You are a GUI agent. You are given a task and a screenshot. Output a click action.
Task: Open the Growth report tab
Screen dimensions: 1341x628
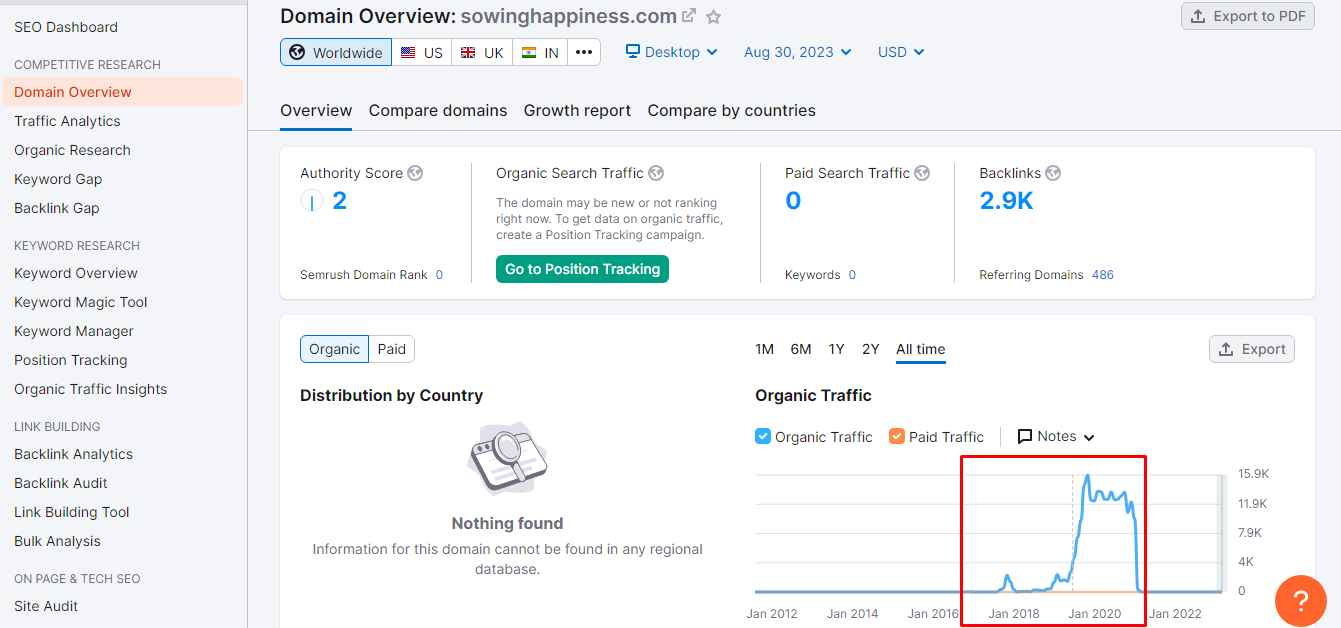[577, 111]
